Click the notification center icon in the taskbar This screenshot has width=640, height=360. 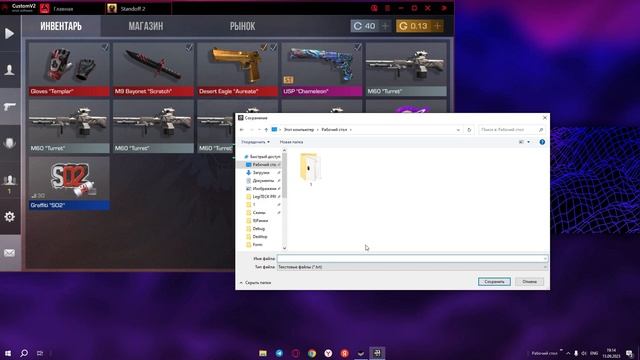[629, 353]
